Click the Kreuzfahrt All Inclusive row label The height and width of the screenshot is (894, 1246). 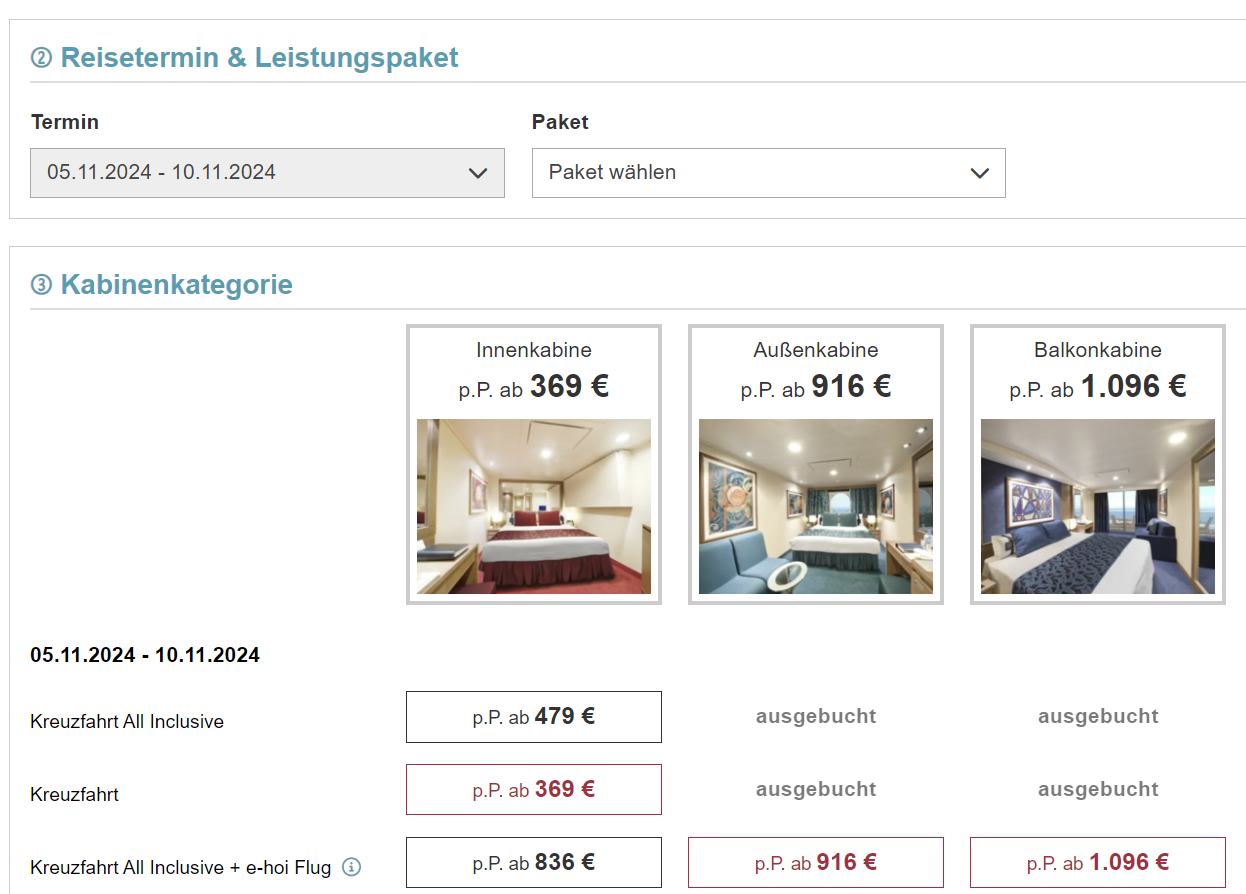tap(127, 721)
